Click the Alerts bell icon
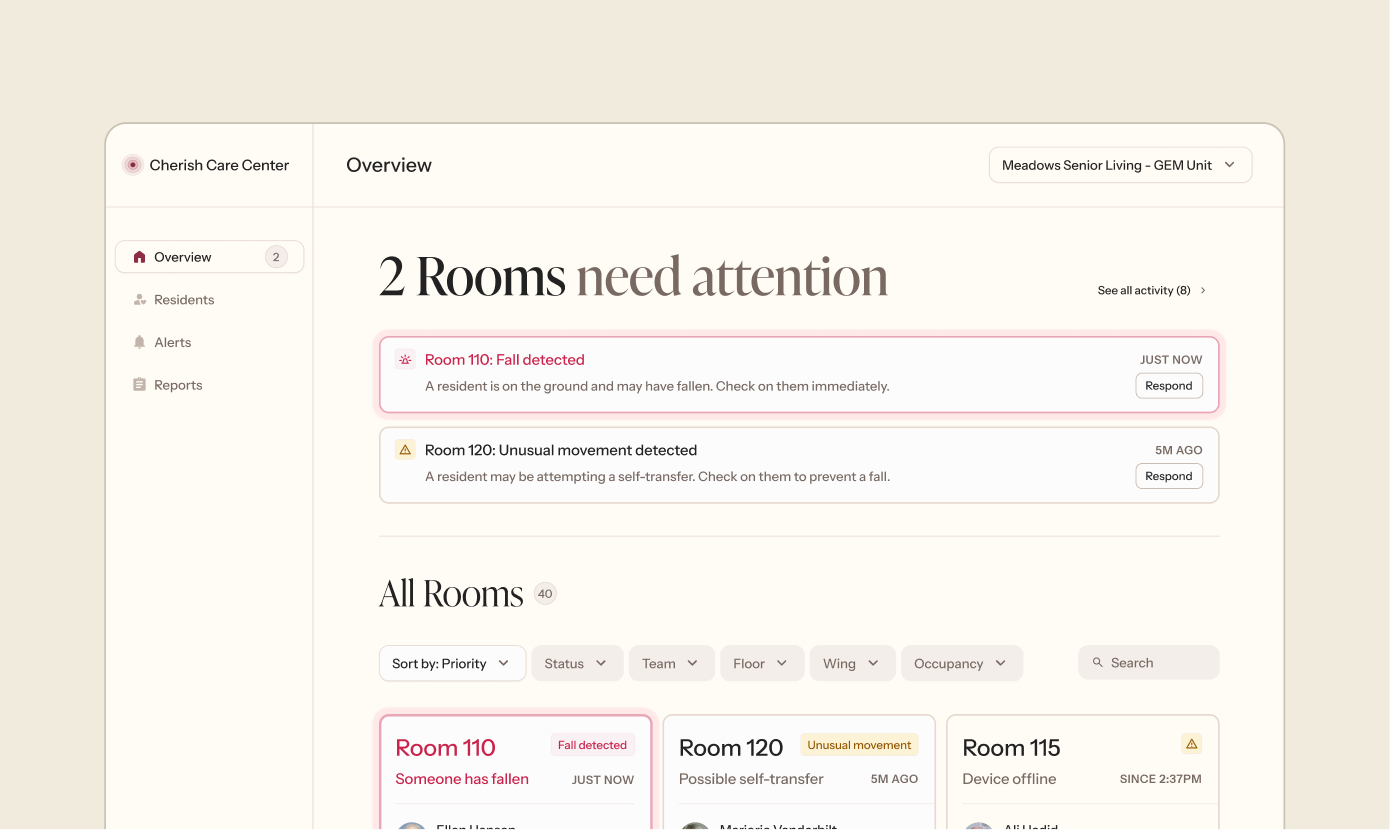 (x=139, y=342)
